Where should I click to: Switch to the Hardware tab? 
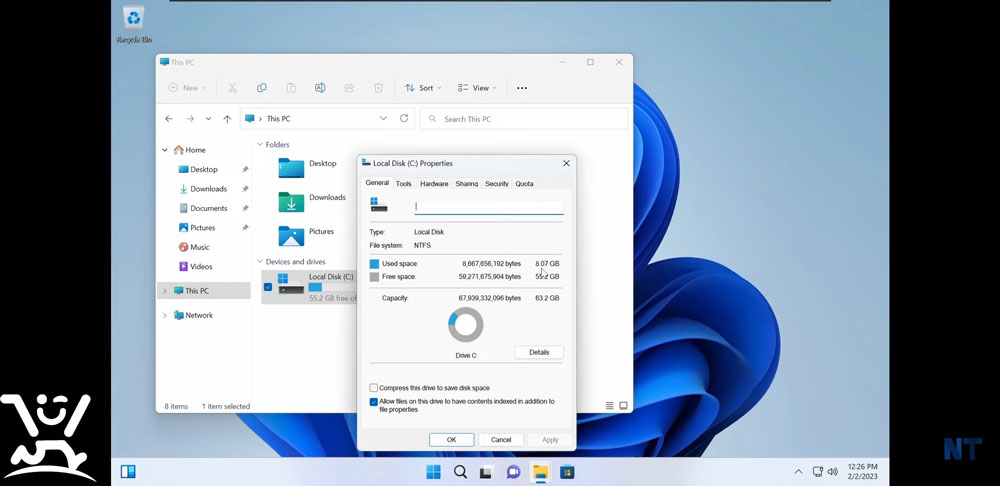(434, 184)
